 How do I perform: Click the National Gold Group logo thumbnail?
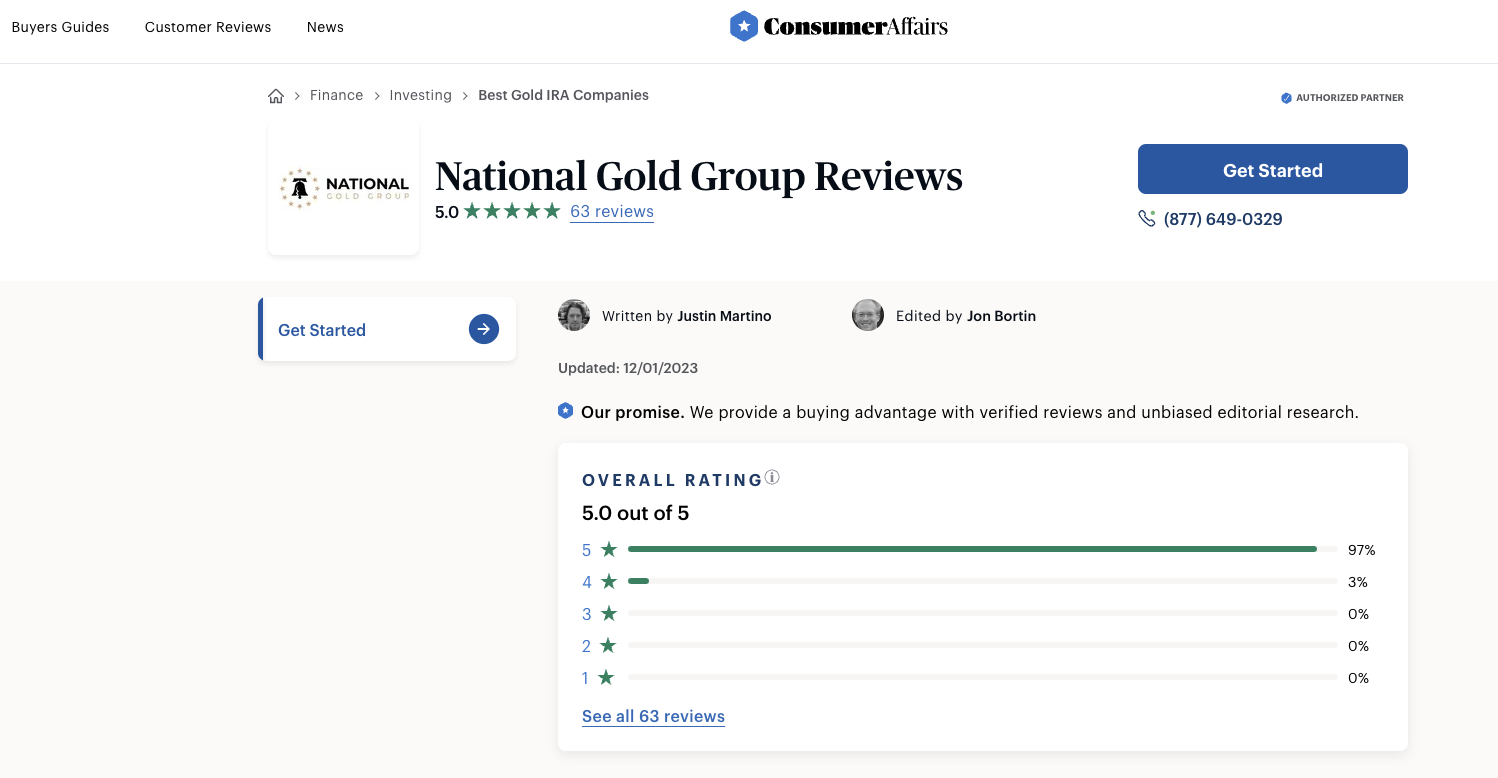click(344, 188)
